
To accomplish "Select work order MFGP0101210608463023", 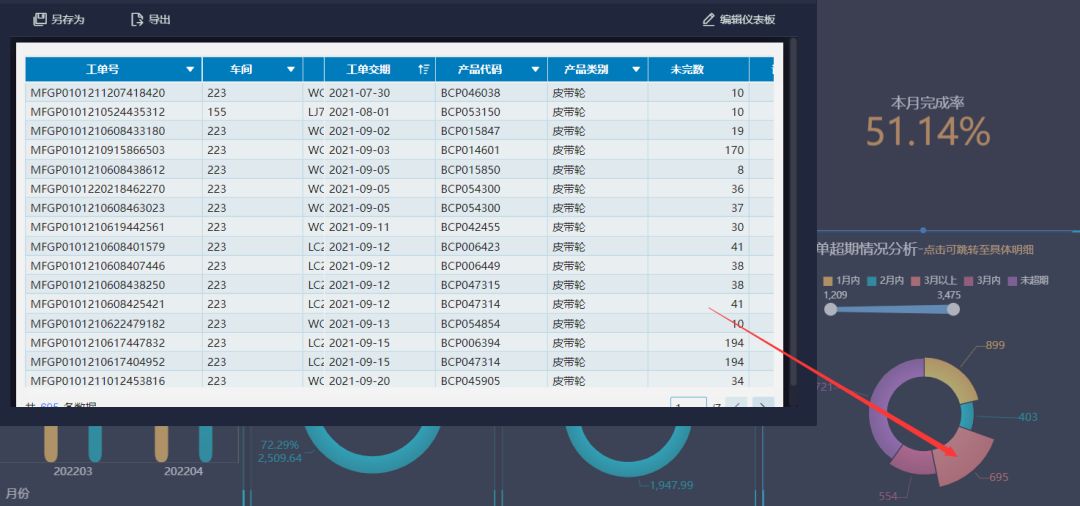I will pos(98,208).
